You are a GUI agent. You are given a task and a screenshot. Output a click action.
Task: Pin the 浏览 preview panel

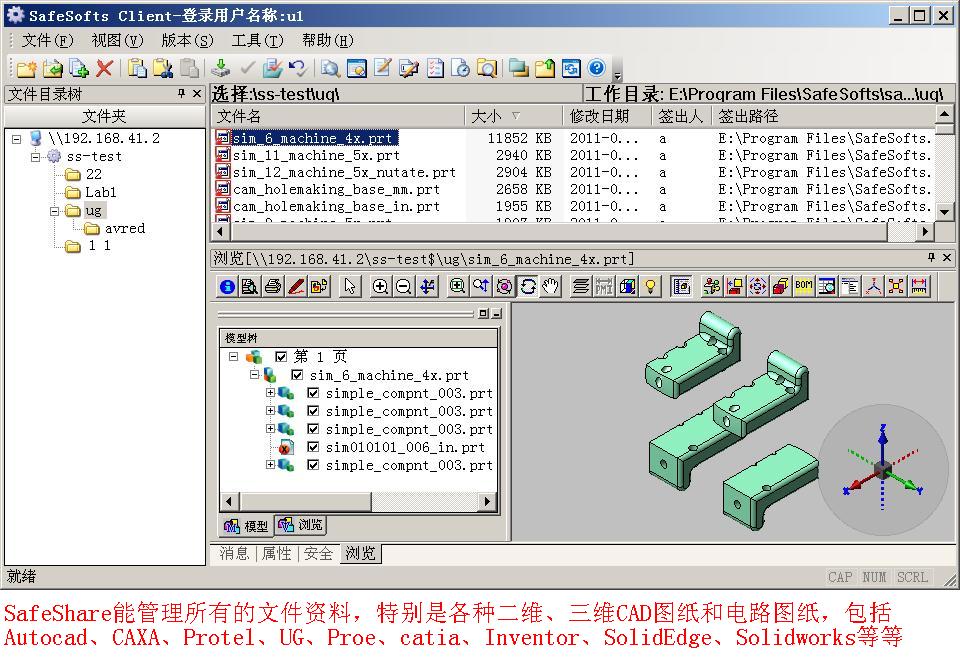click(931, 257)
